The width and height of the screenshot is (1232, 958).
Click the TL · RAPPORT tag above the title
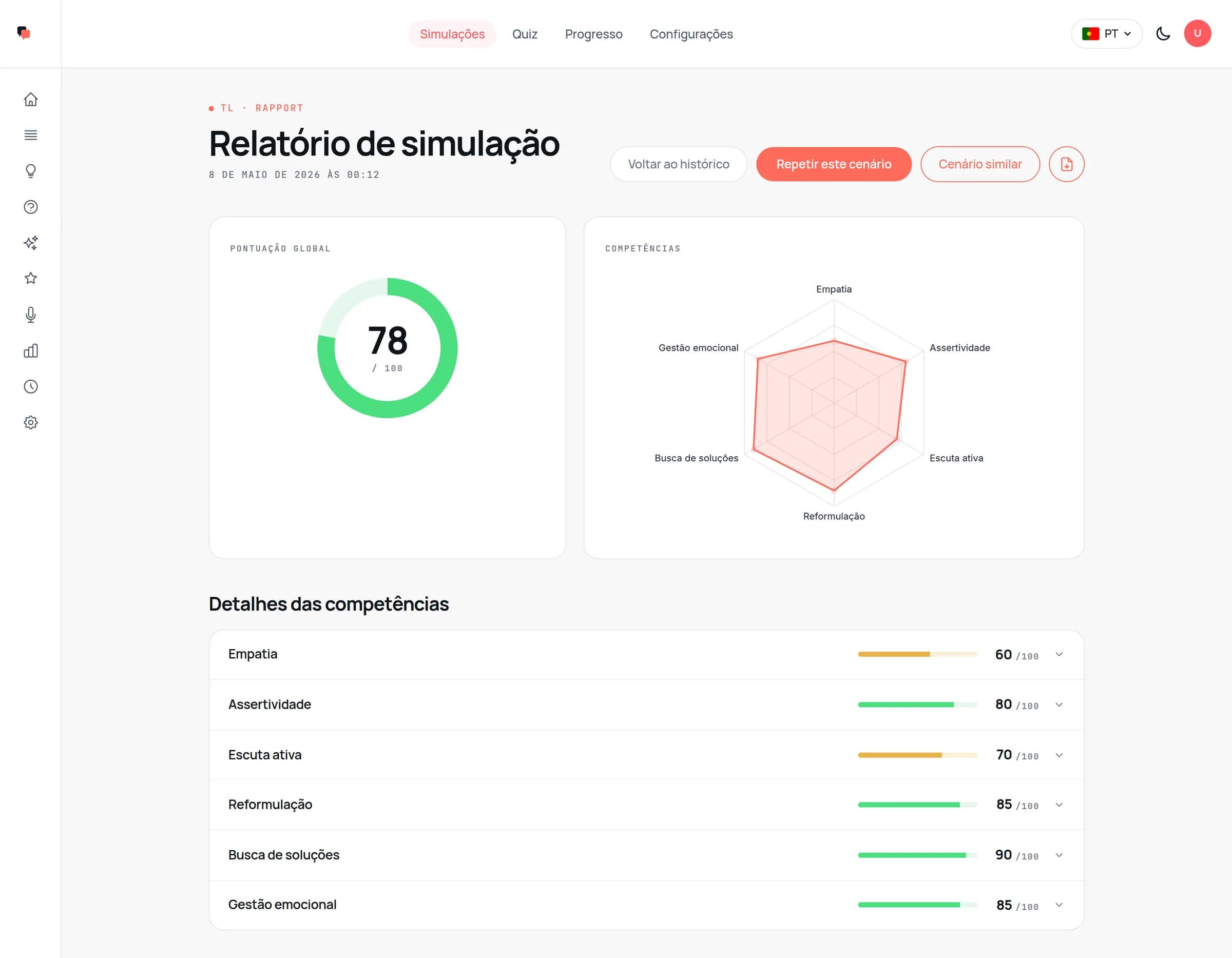(256, 108)
